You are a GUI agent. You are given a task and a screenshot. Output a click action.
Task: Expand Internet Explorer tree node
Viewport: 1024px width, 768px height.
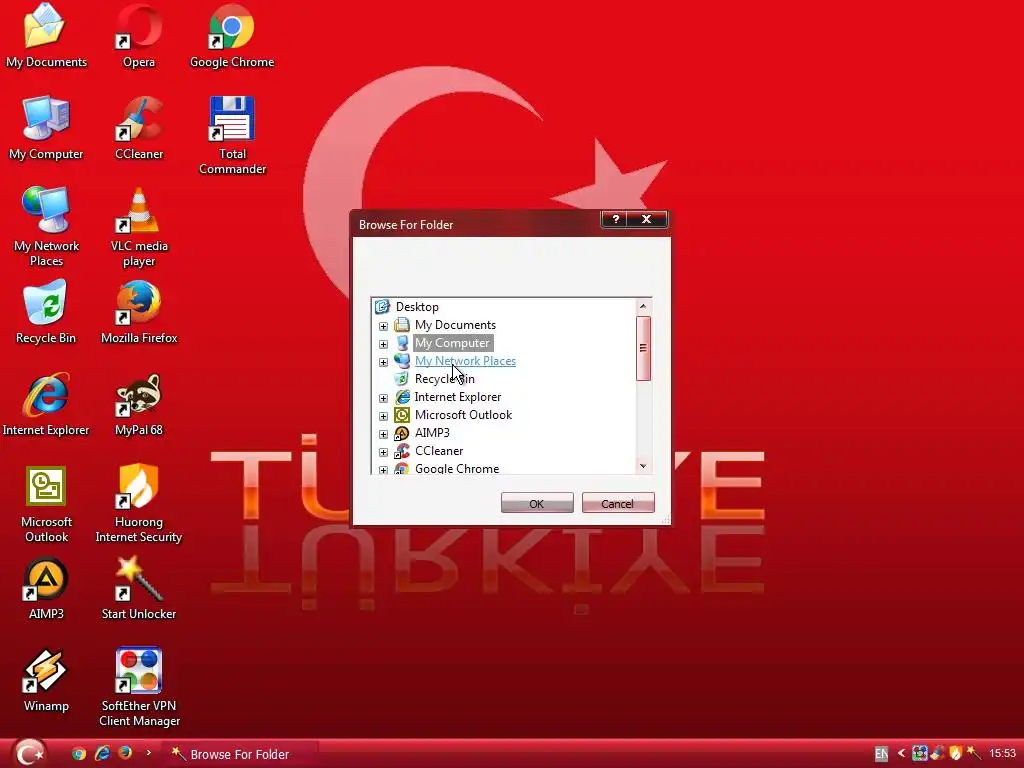coord(383,398)
